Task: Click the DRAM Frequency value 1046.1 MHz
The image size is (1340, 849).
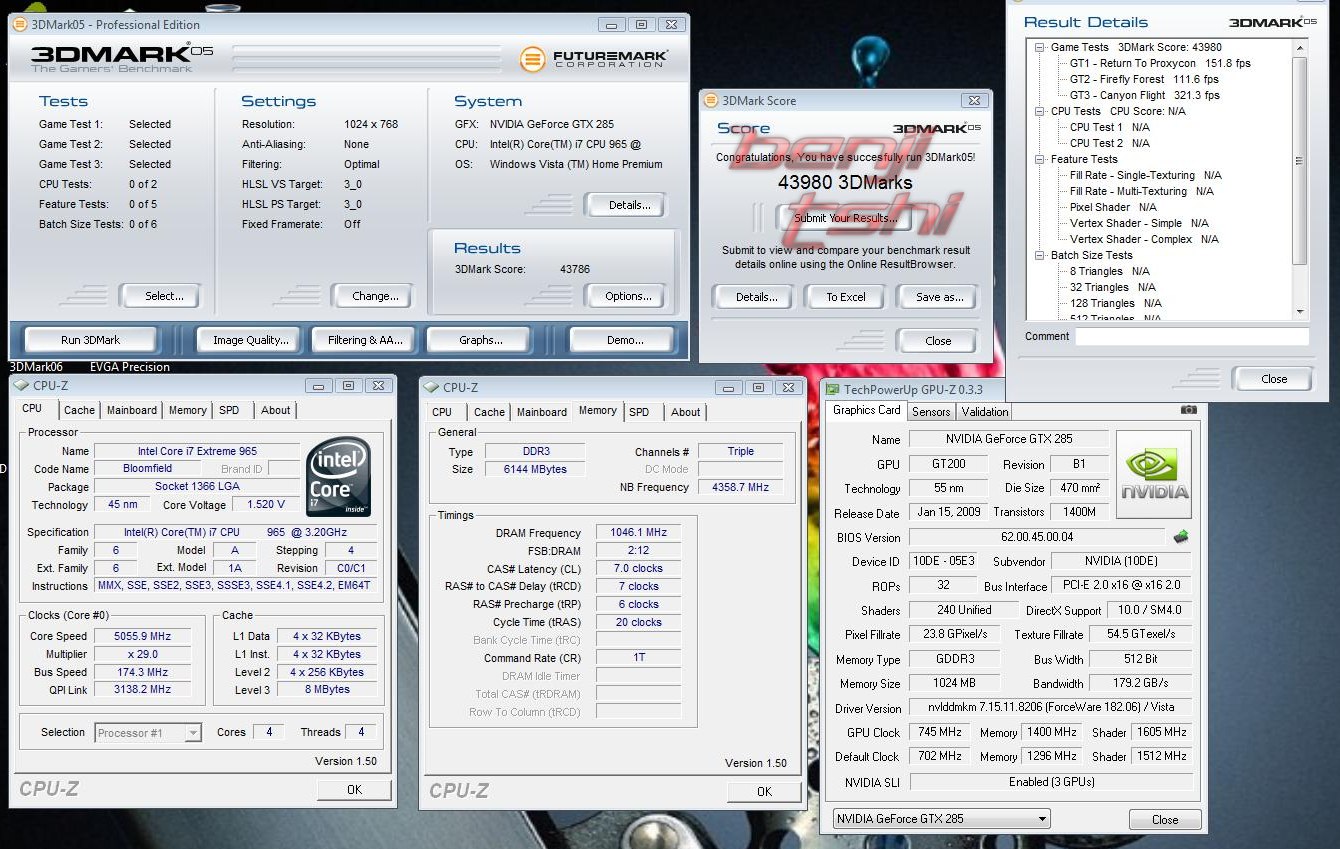Action: (x=638, y=533)
